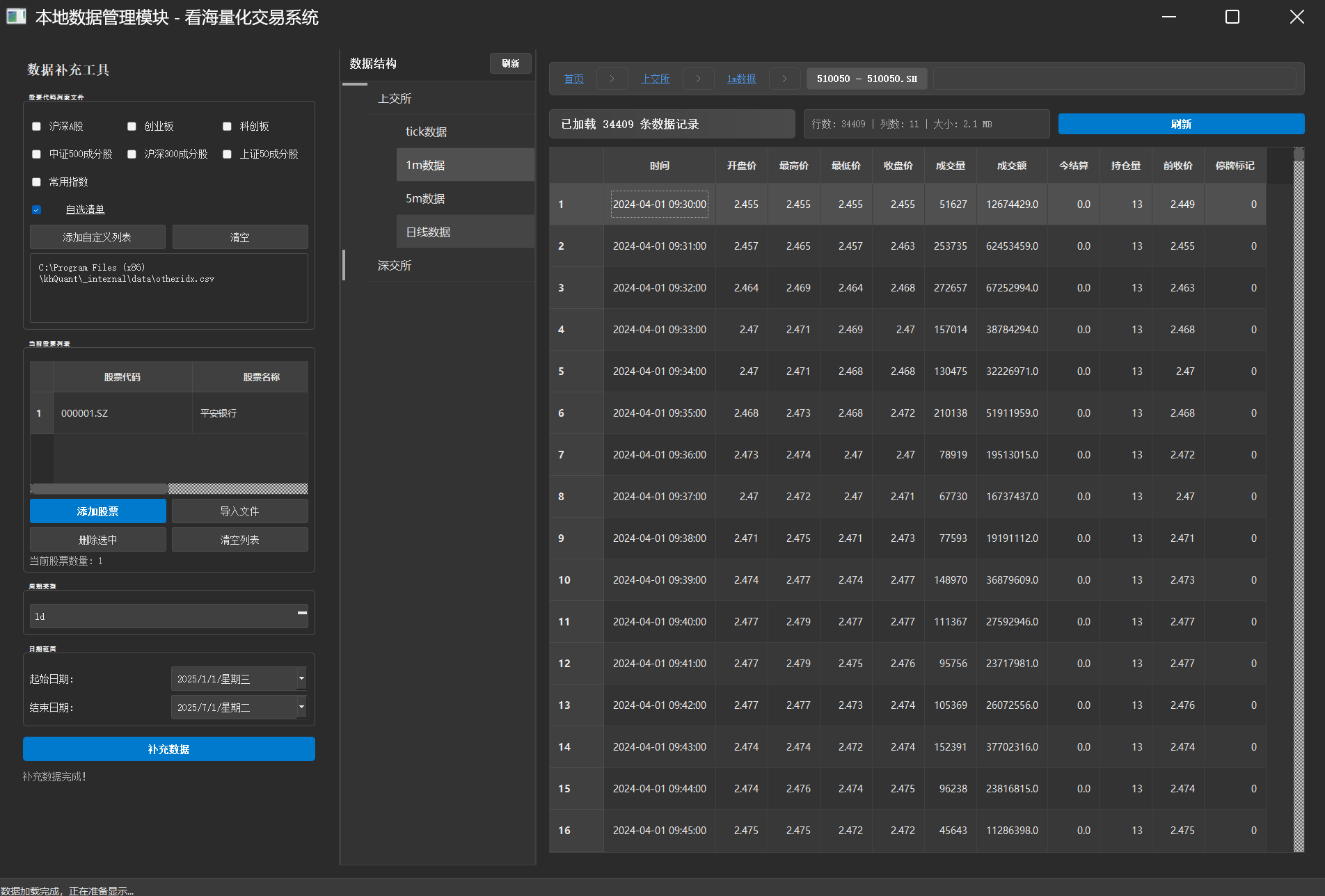
Task: Click the 收盘价 column header
Action: [x=898, y=166]
